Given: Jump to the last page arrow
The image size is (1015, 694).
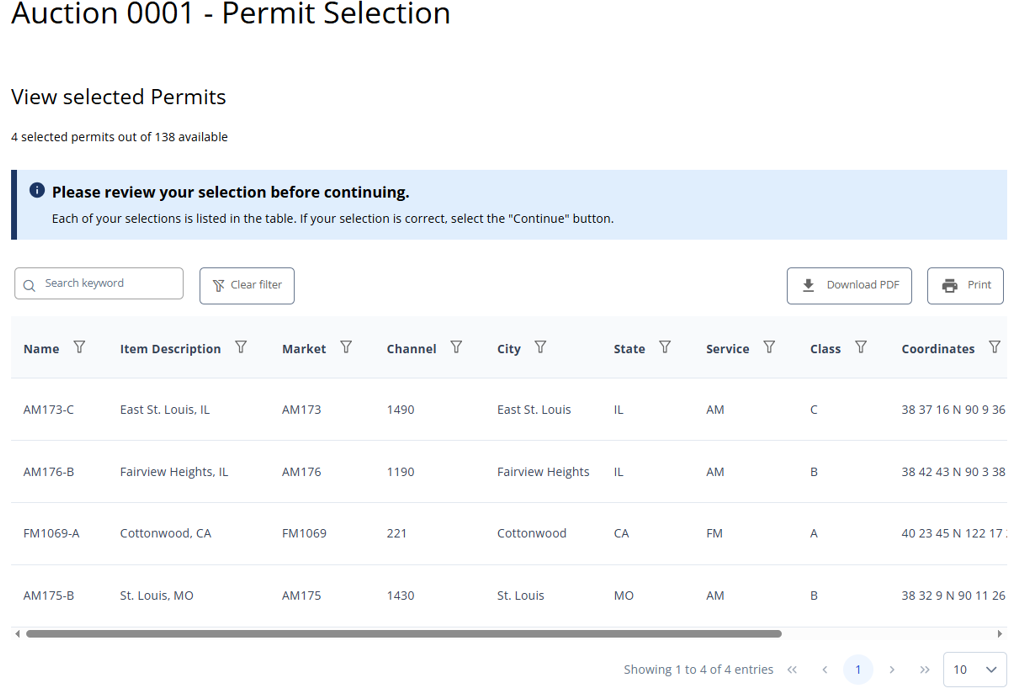Looking at the screenshot, I should 925,670.
